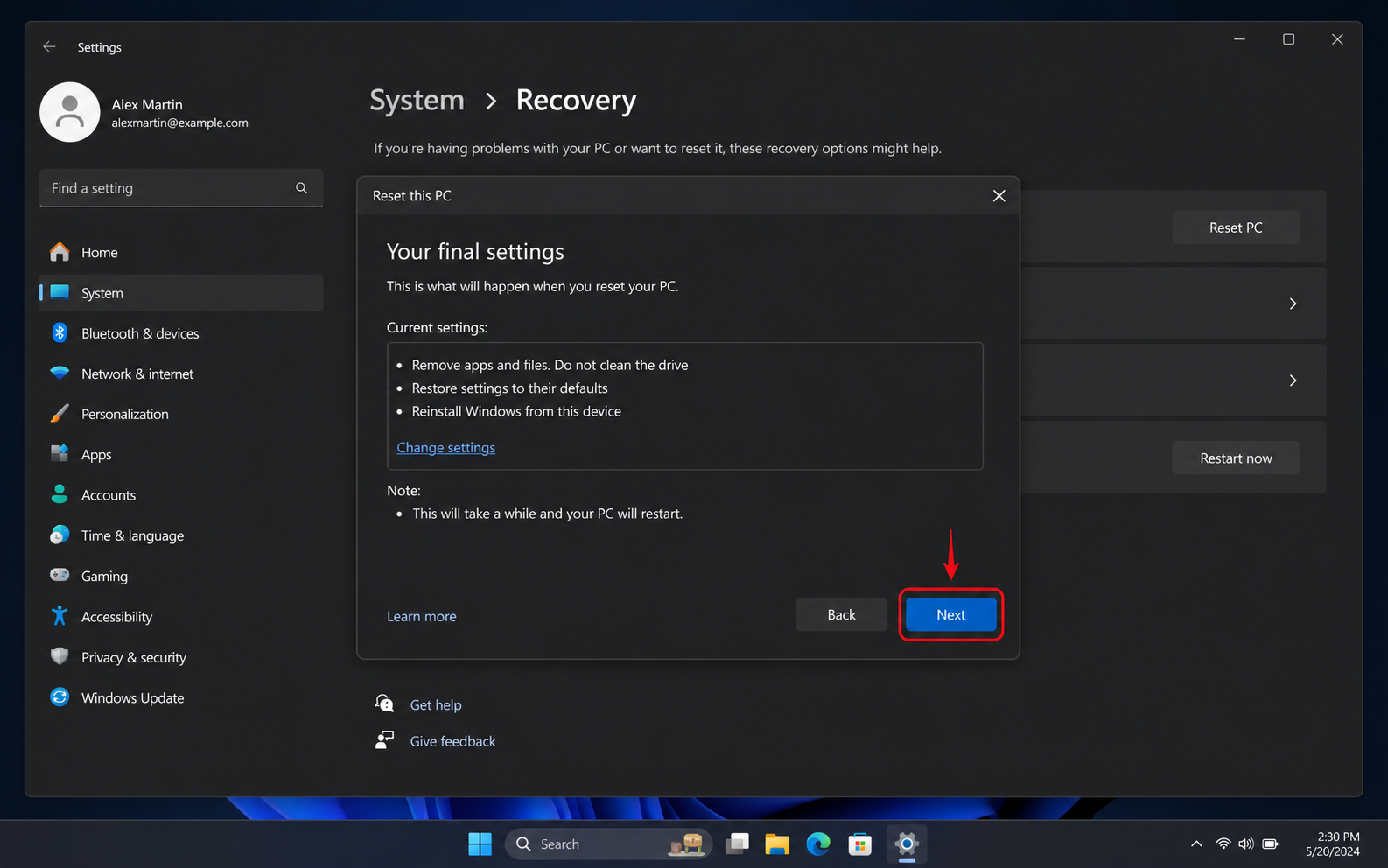Click the Gaming controller icon
This screenshot has height=868, width=1388.
tap(60, 575)
